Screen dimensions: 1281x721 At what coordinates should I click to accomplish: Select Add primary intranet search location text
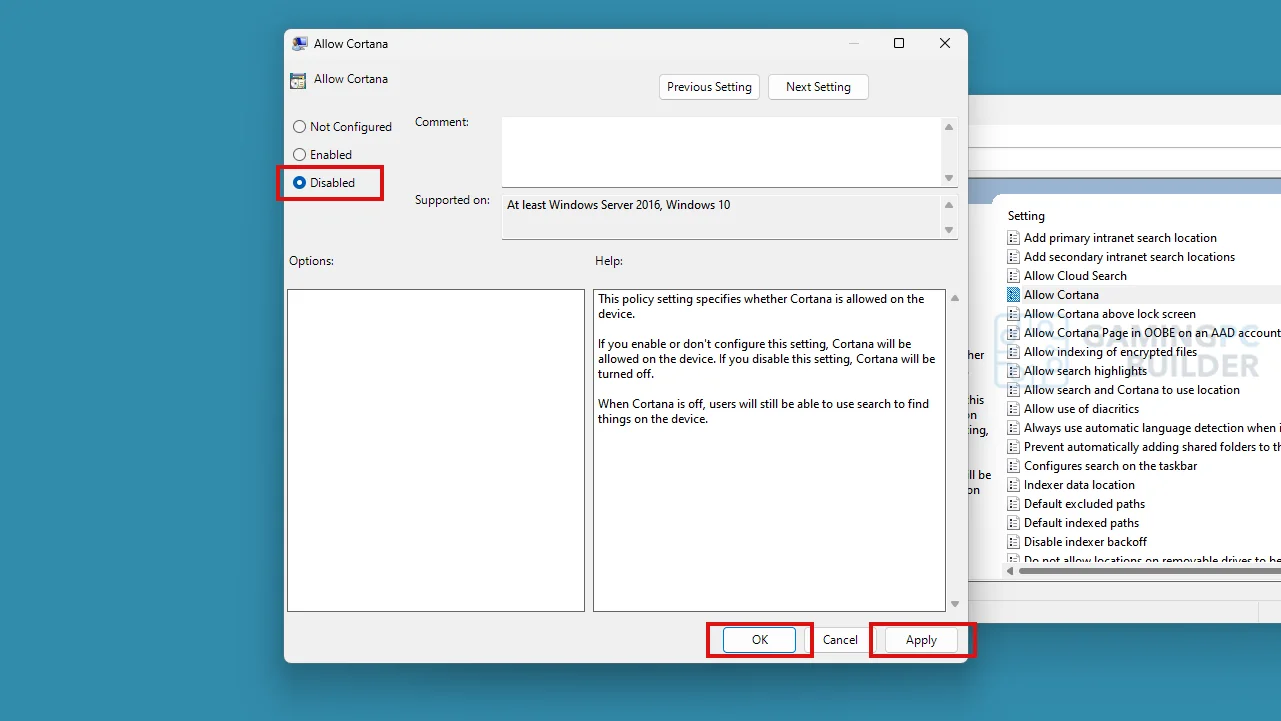[x=1120, y=238]
